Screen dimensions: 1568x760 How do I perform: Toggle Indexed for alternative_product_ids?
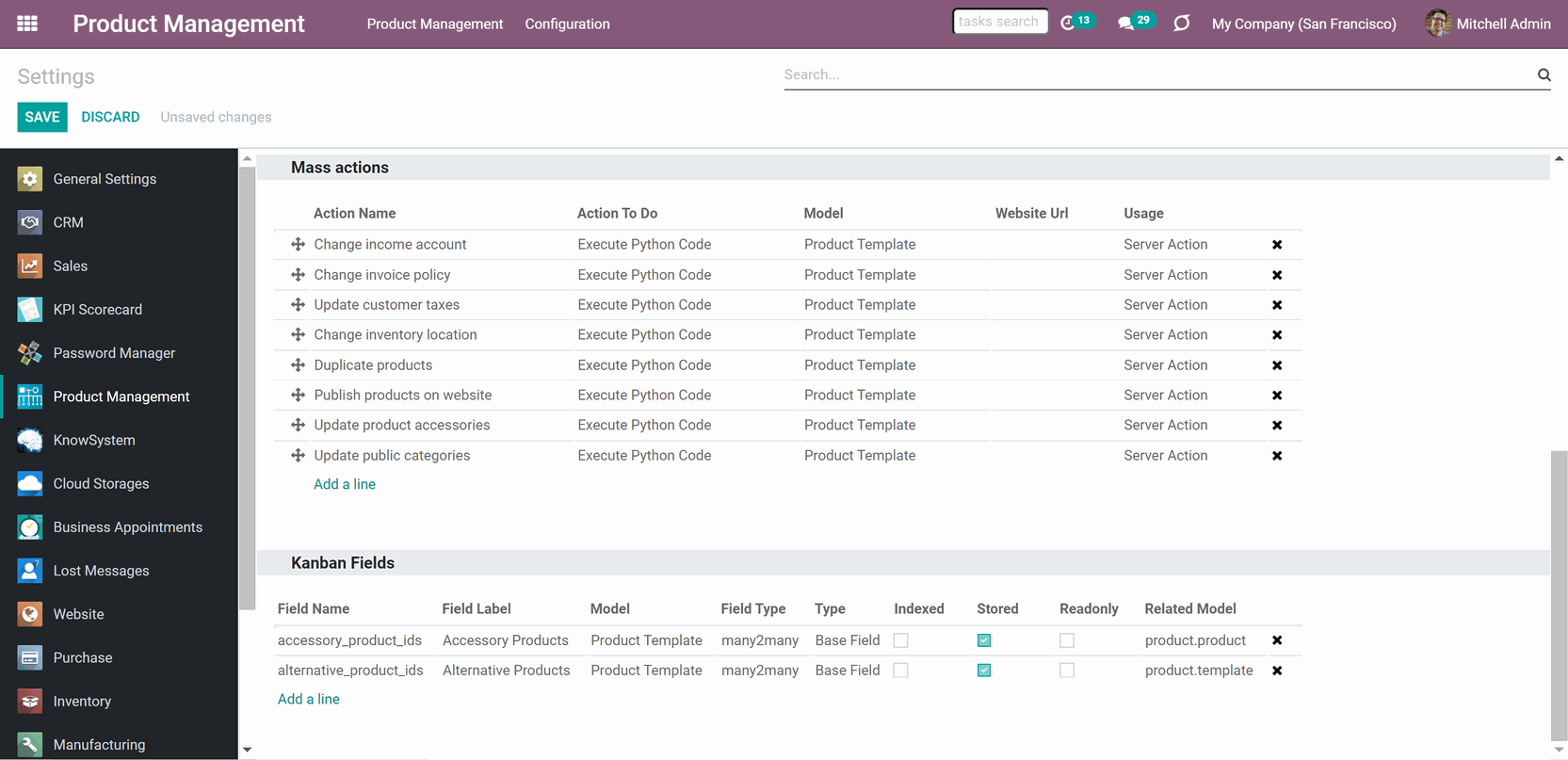tap(901, 671)
